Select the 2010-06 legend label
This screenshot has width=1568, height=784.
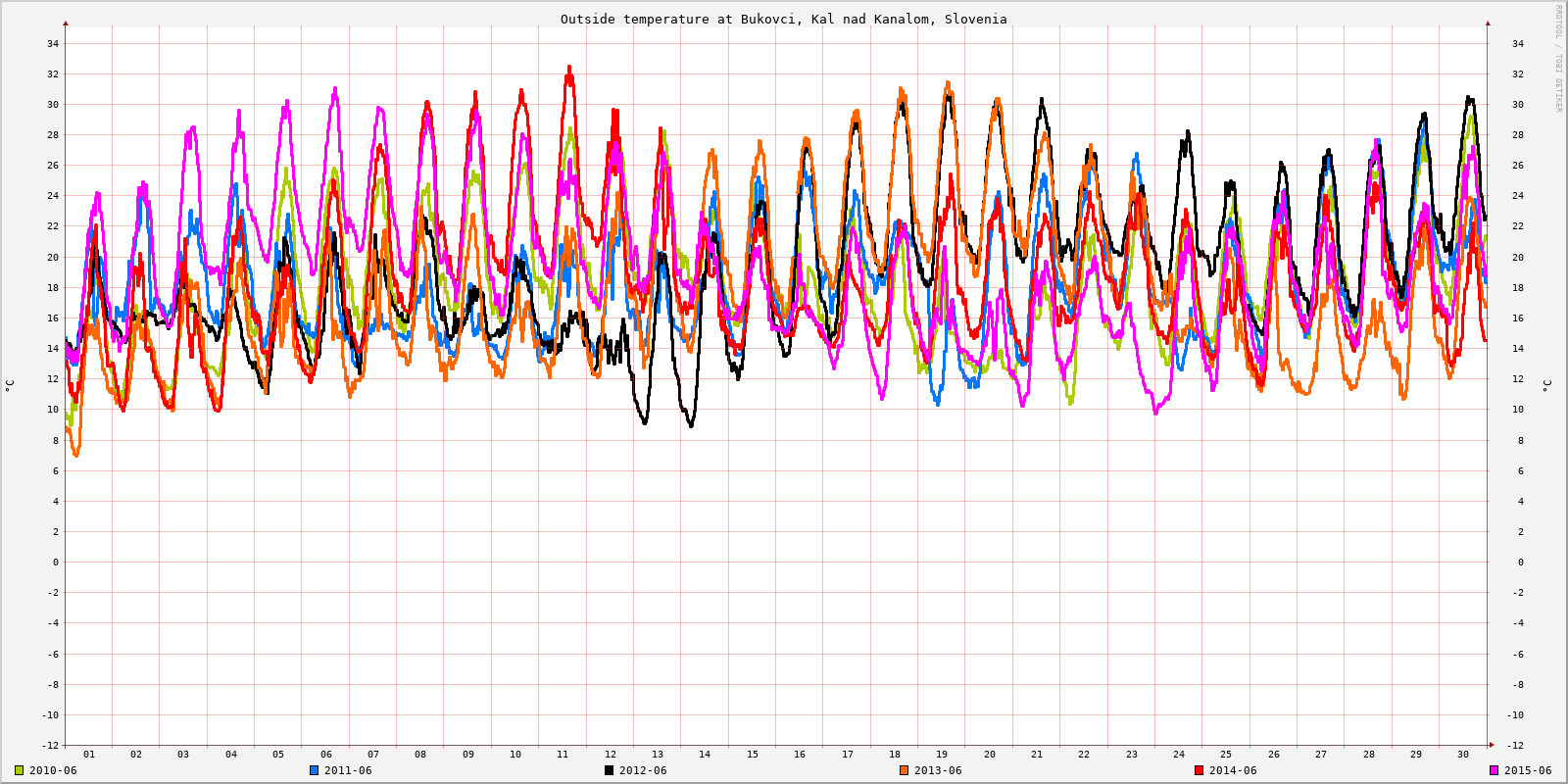pos(53,770)
